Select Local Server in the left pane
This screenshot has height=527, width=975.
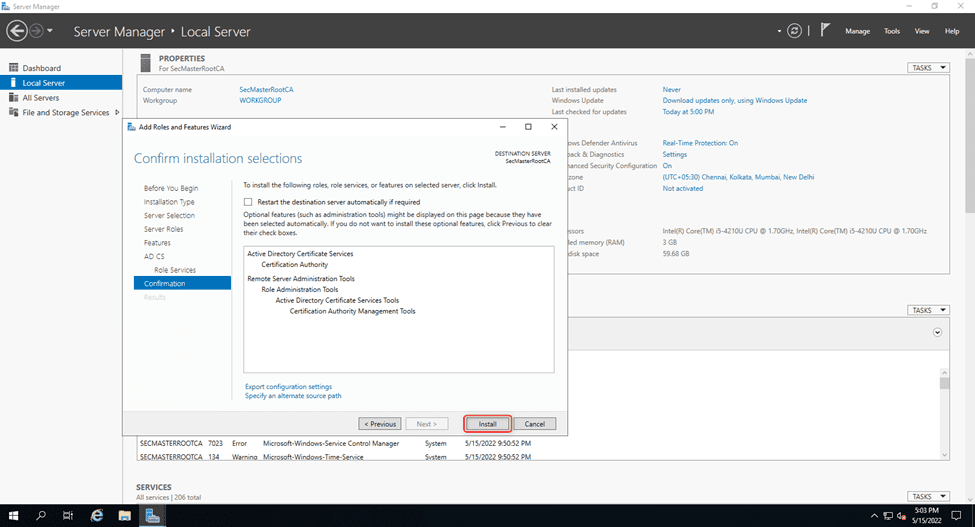[x=61, y=83]
